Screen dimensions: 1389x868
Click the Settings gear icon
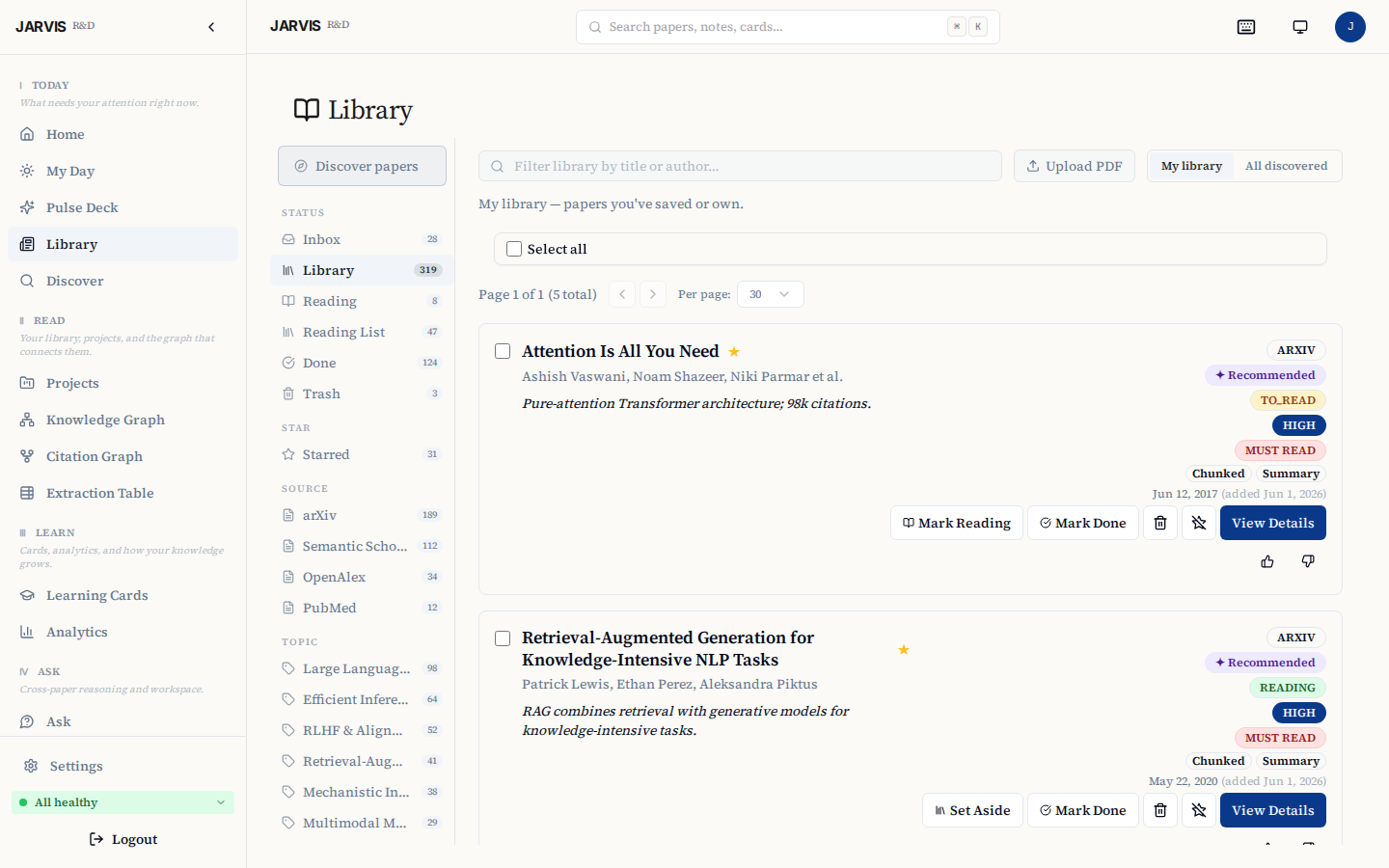[x=31, y=766]
